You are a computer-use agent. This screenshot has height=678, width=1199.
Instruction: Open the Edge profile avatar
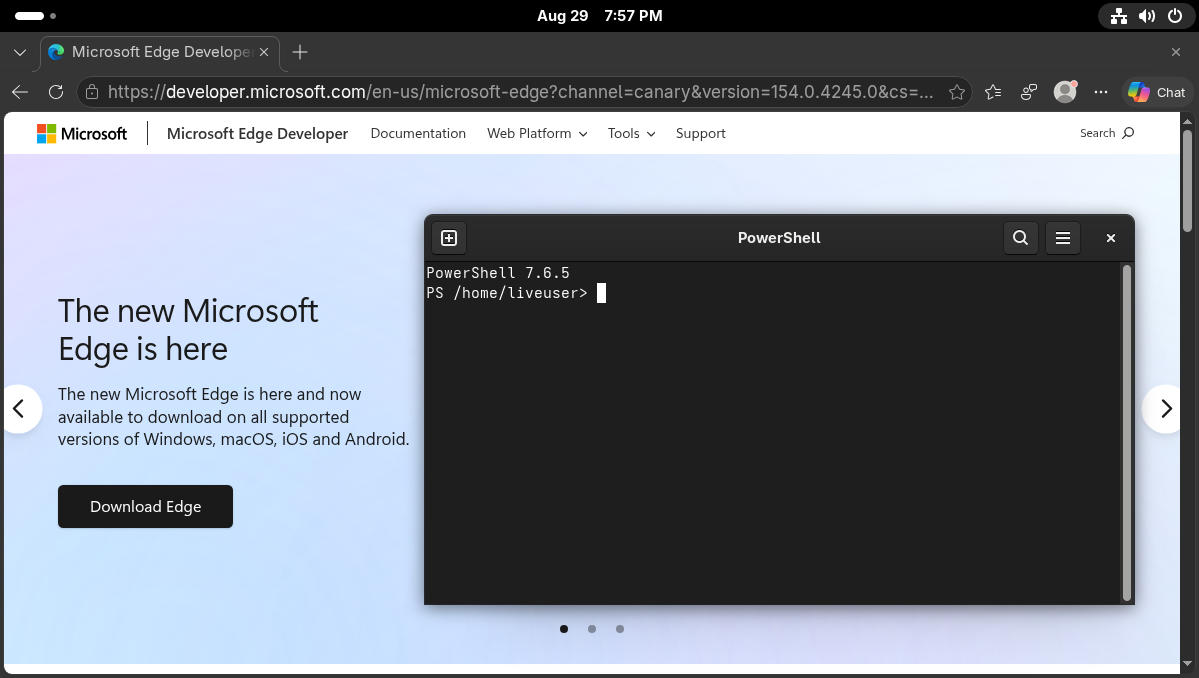click(1065, 92)
